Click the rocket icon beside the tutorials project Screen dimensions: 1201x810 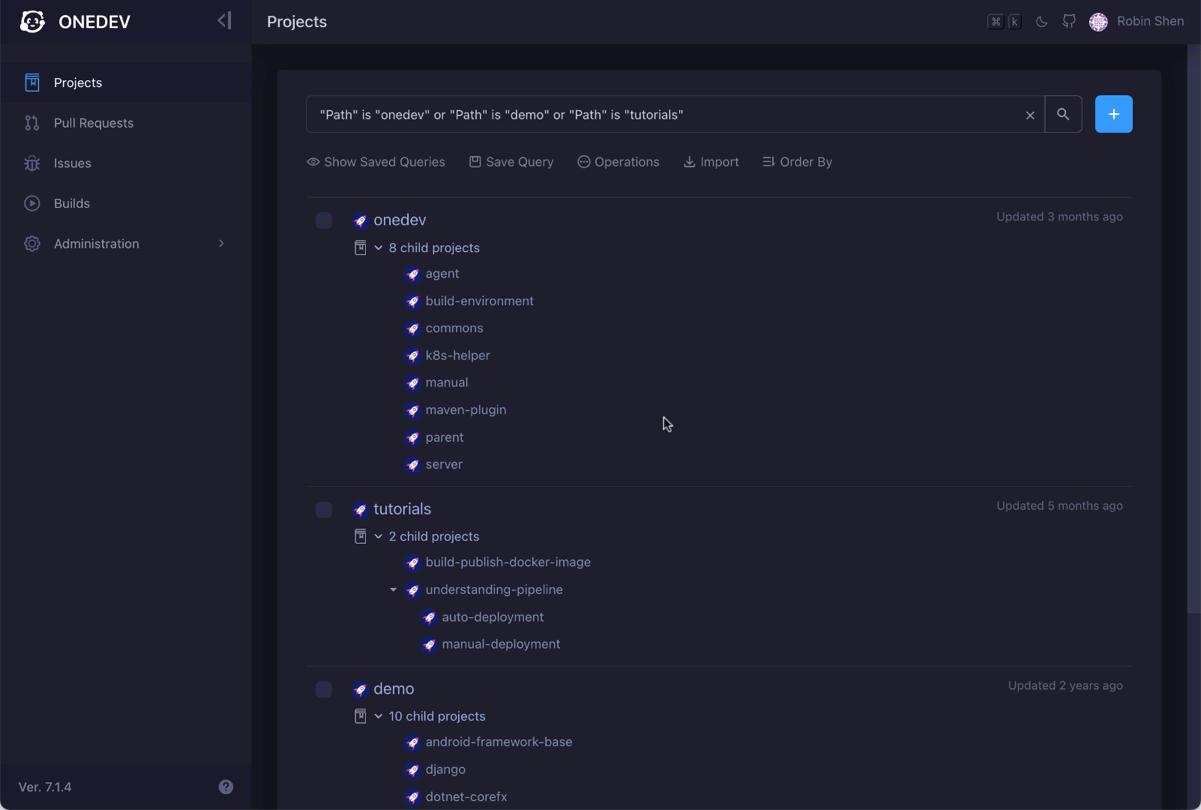360,509
